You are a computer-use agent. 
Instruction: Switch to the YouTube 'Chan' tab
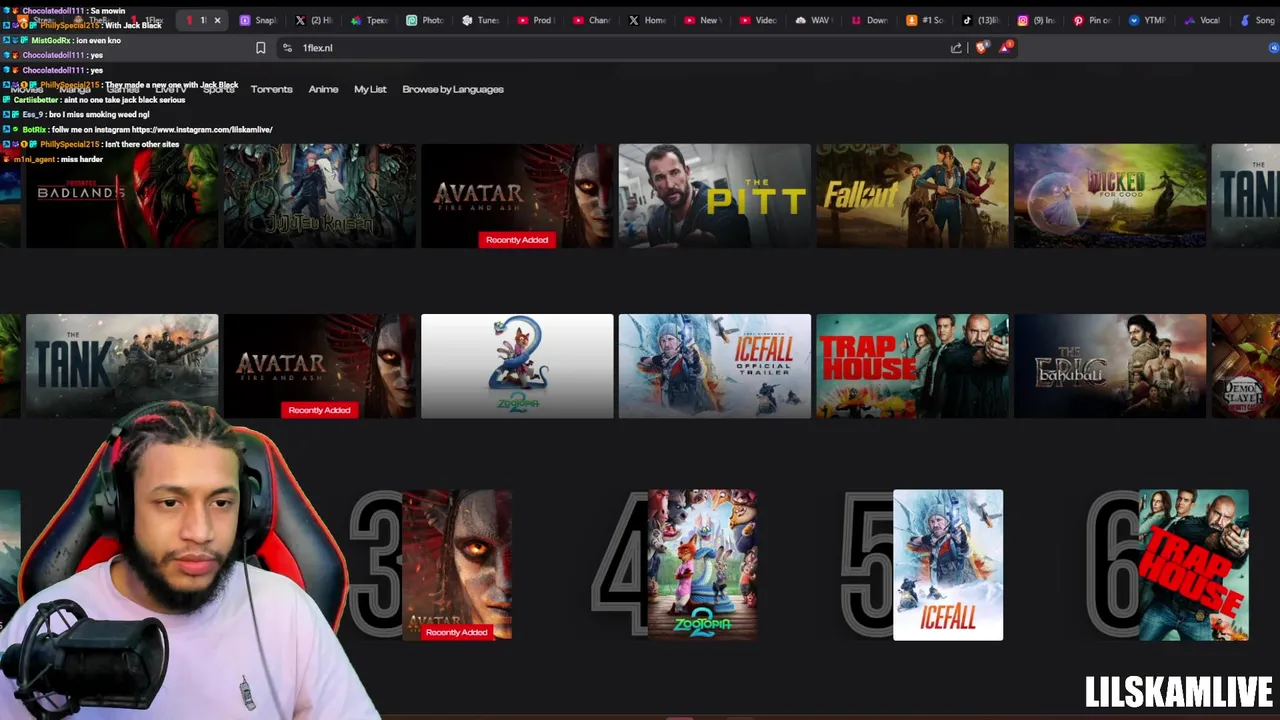(x=592, y=20)
